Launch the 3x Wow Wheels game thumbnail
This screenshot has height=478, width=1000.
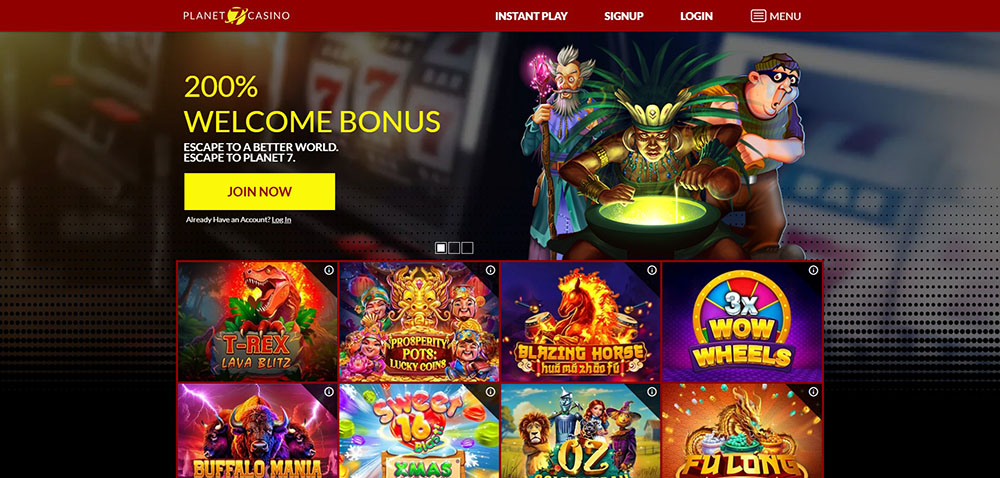(742, 322)
